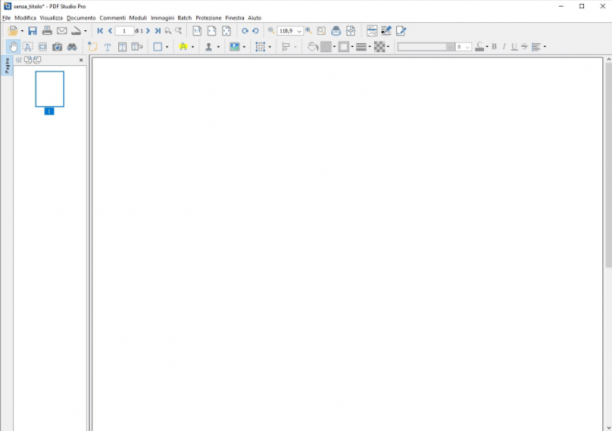Click the page number input field
Screen dimensions: 612x431
[125, 31]
